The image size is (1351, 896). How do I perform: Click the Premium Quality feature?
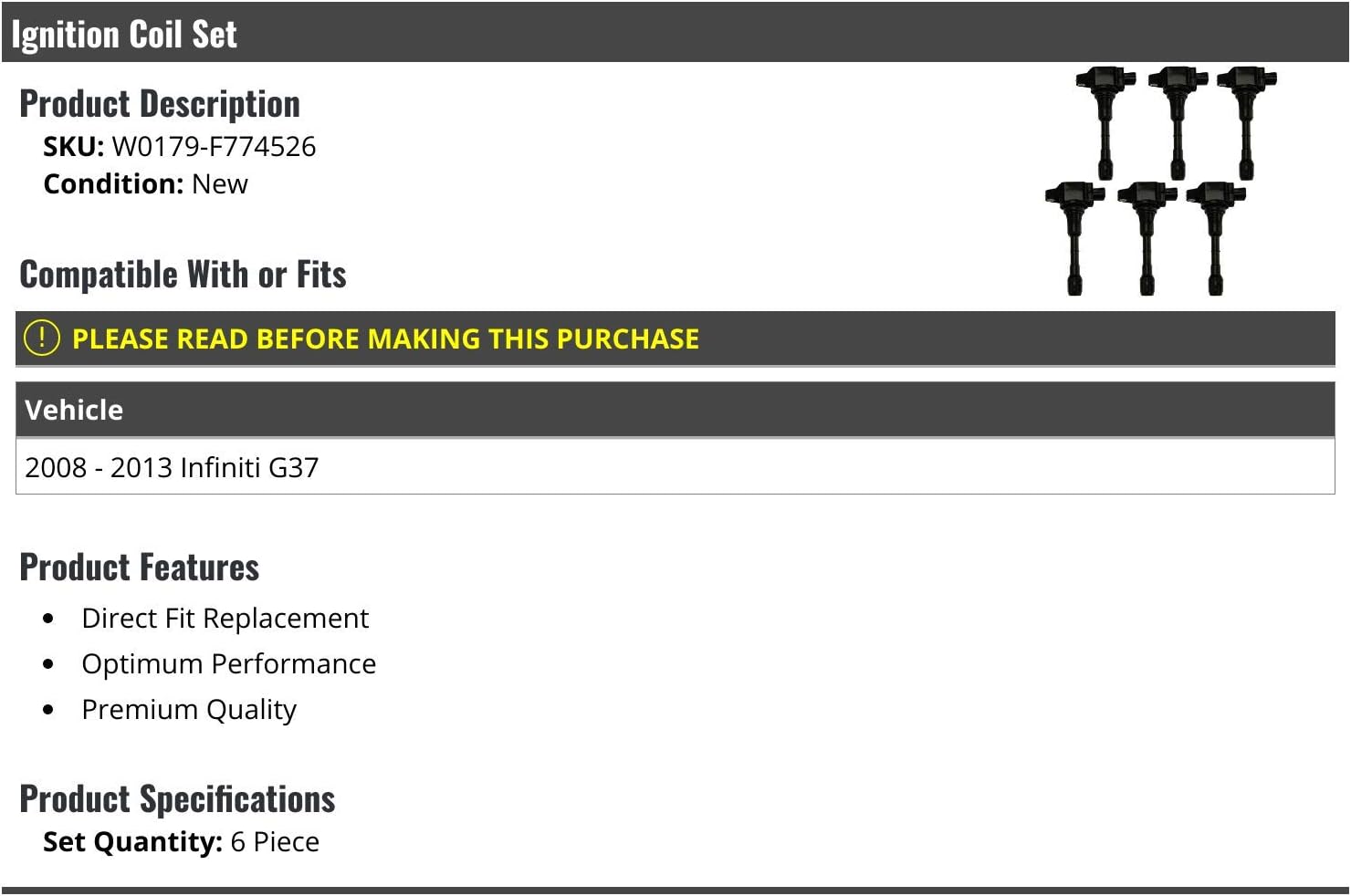pos(189,710)
